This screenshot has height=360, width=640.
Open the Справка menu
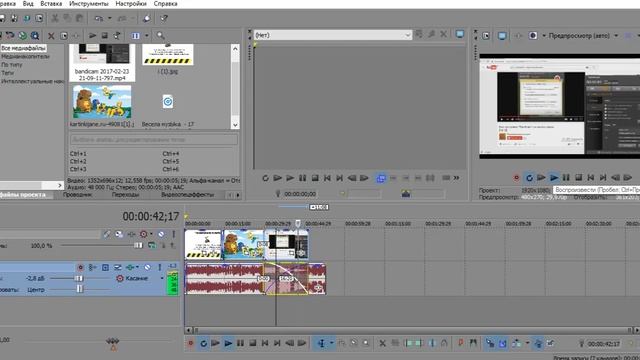[165, 4]
